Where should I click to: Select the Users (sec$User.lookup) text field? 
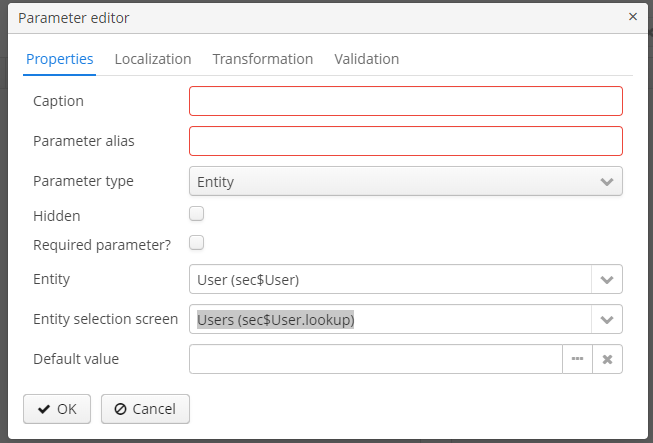[x=390, y=319]
